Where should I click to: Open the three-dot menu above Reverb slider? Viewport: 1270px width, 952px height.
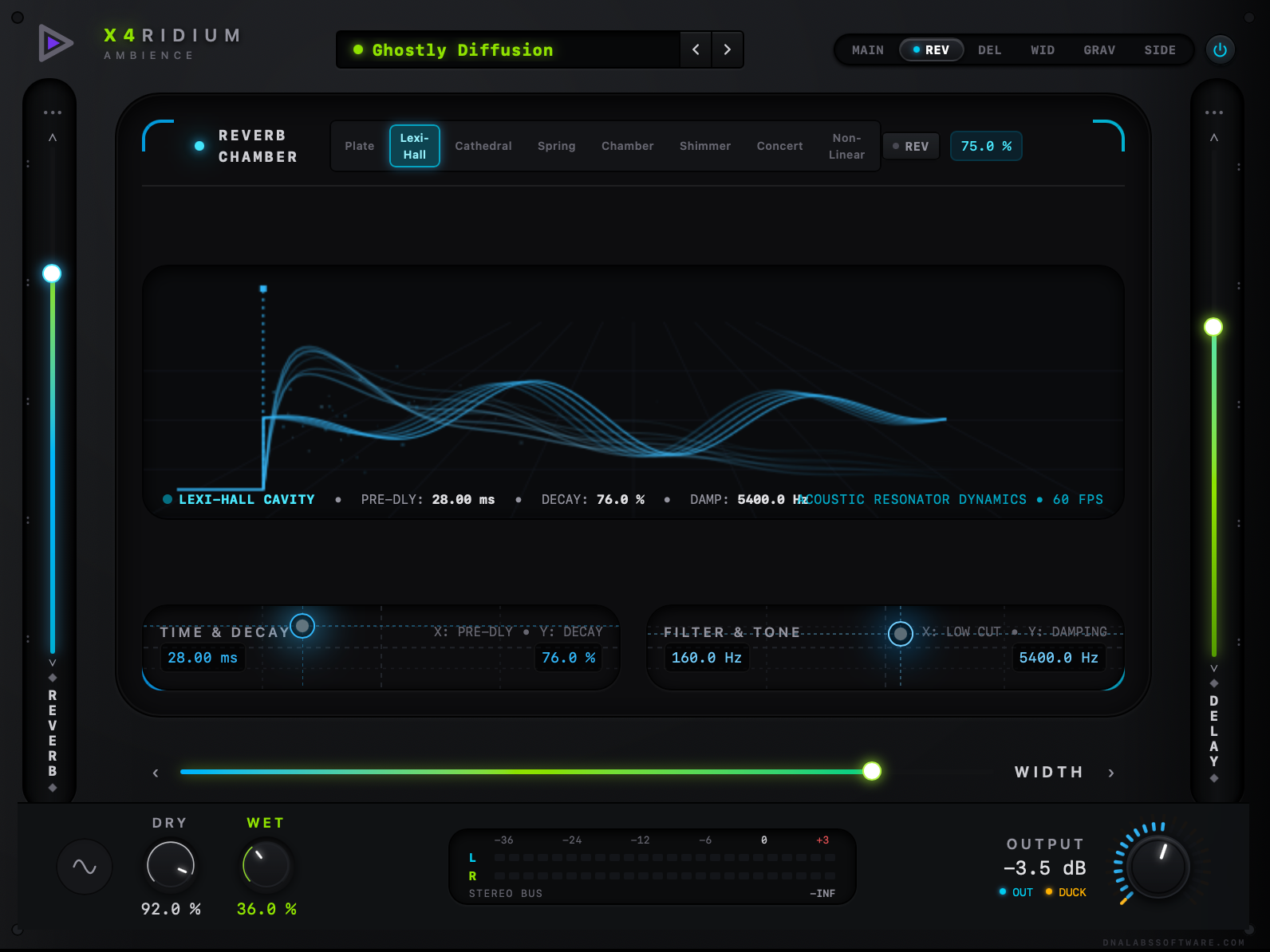[x=53, y=112]
